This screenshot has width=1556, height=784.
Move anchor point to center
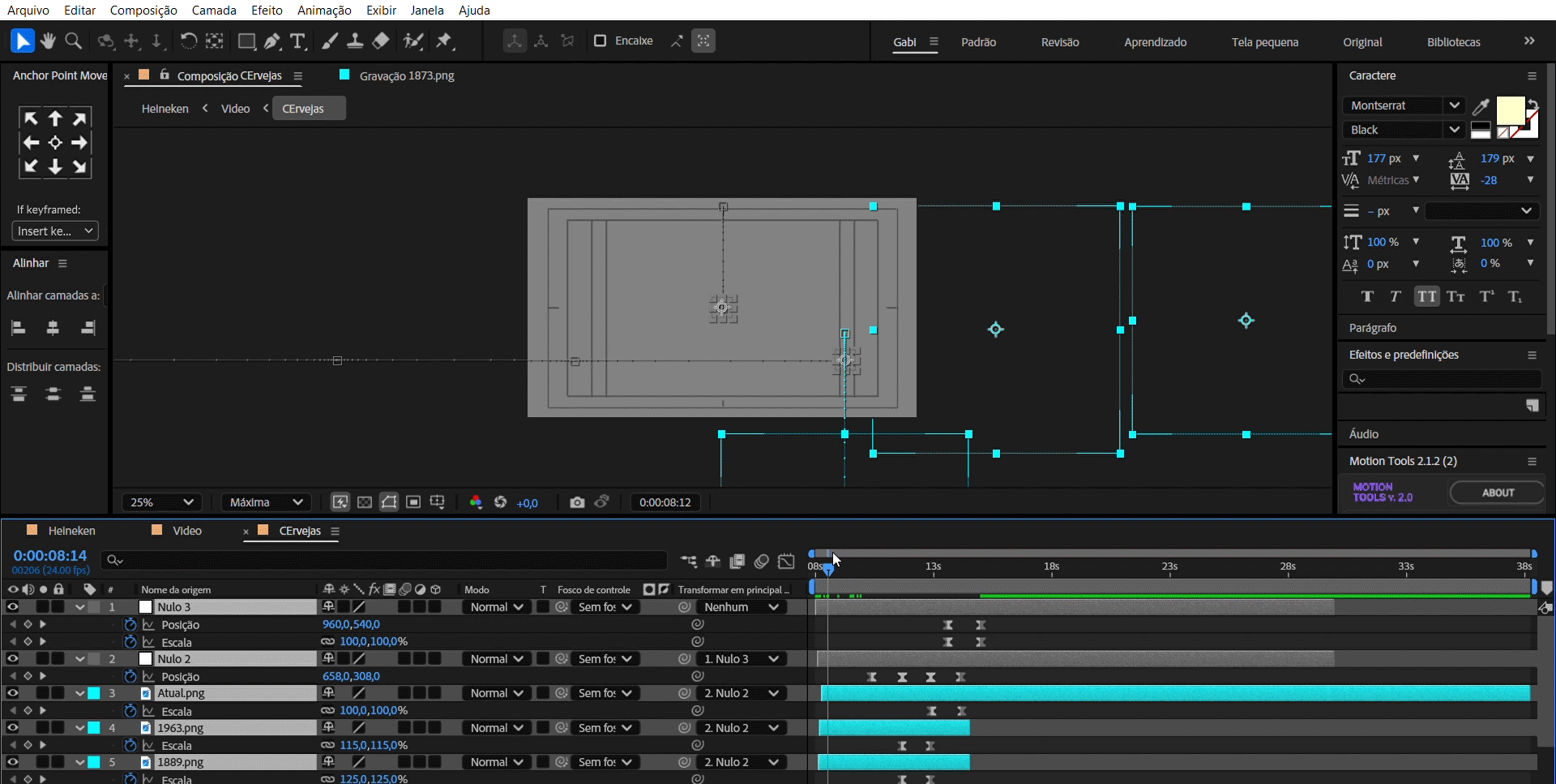(x=55, y=143)
